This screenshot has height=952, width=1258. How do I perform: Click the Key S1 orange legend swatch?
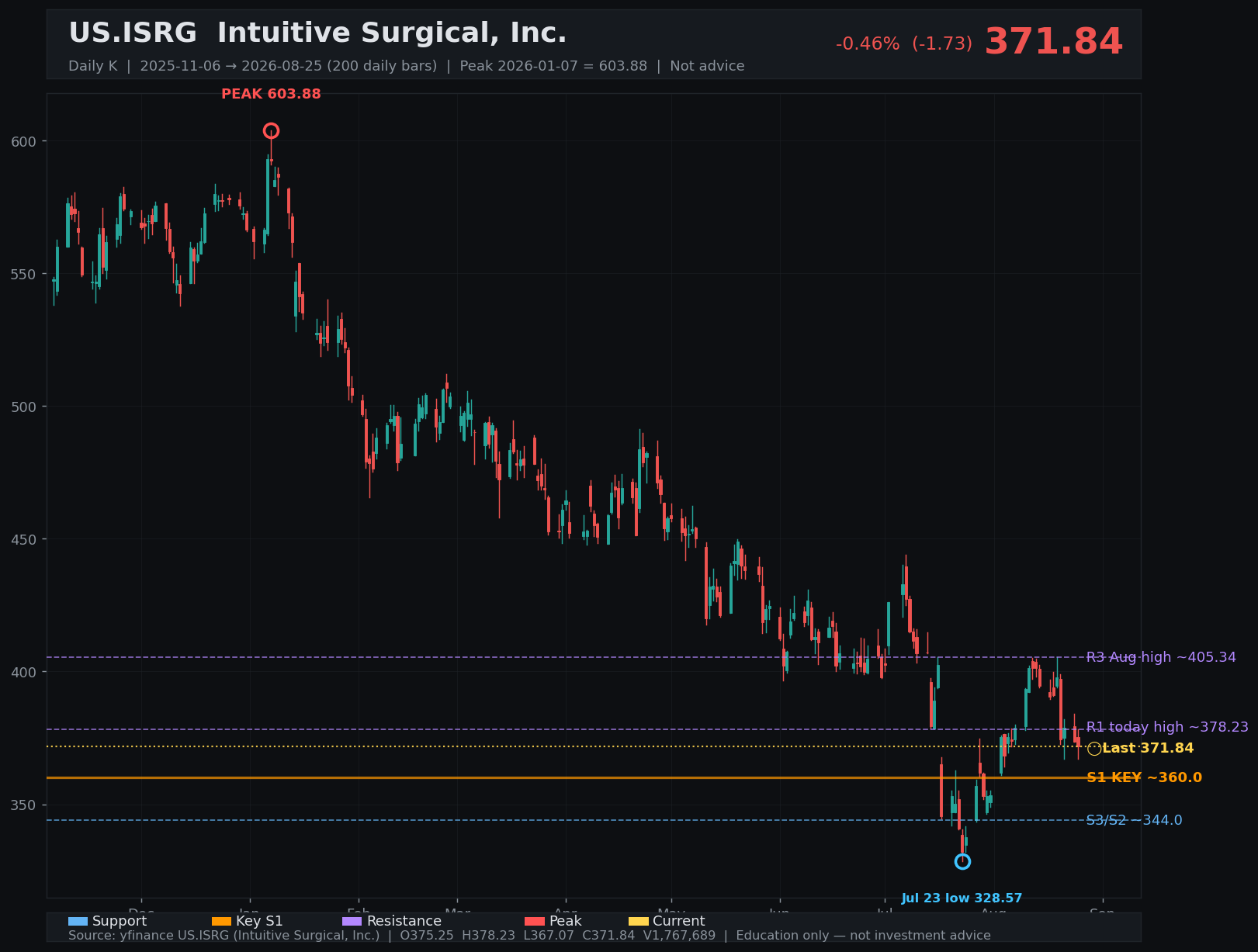[x=221, y=922]
